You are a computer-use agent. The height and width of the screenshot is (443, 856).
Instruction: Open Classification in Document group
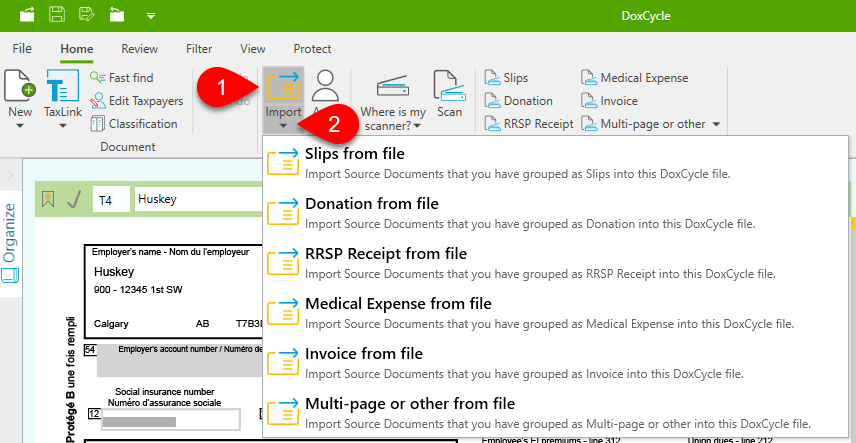click(x=134, y=124)
